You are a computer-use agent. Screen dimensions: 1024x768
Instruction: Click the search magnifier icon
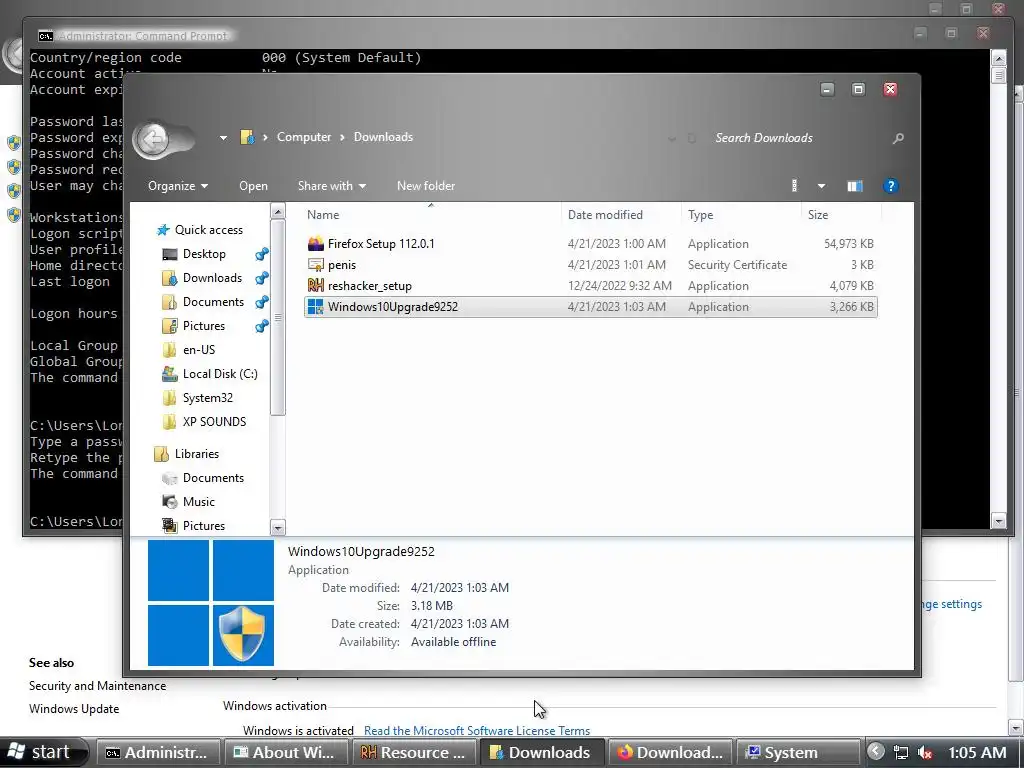pyautogui.click(x=898, y=138)
